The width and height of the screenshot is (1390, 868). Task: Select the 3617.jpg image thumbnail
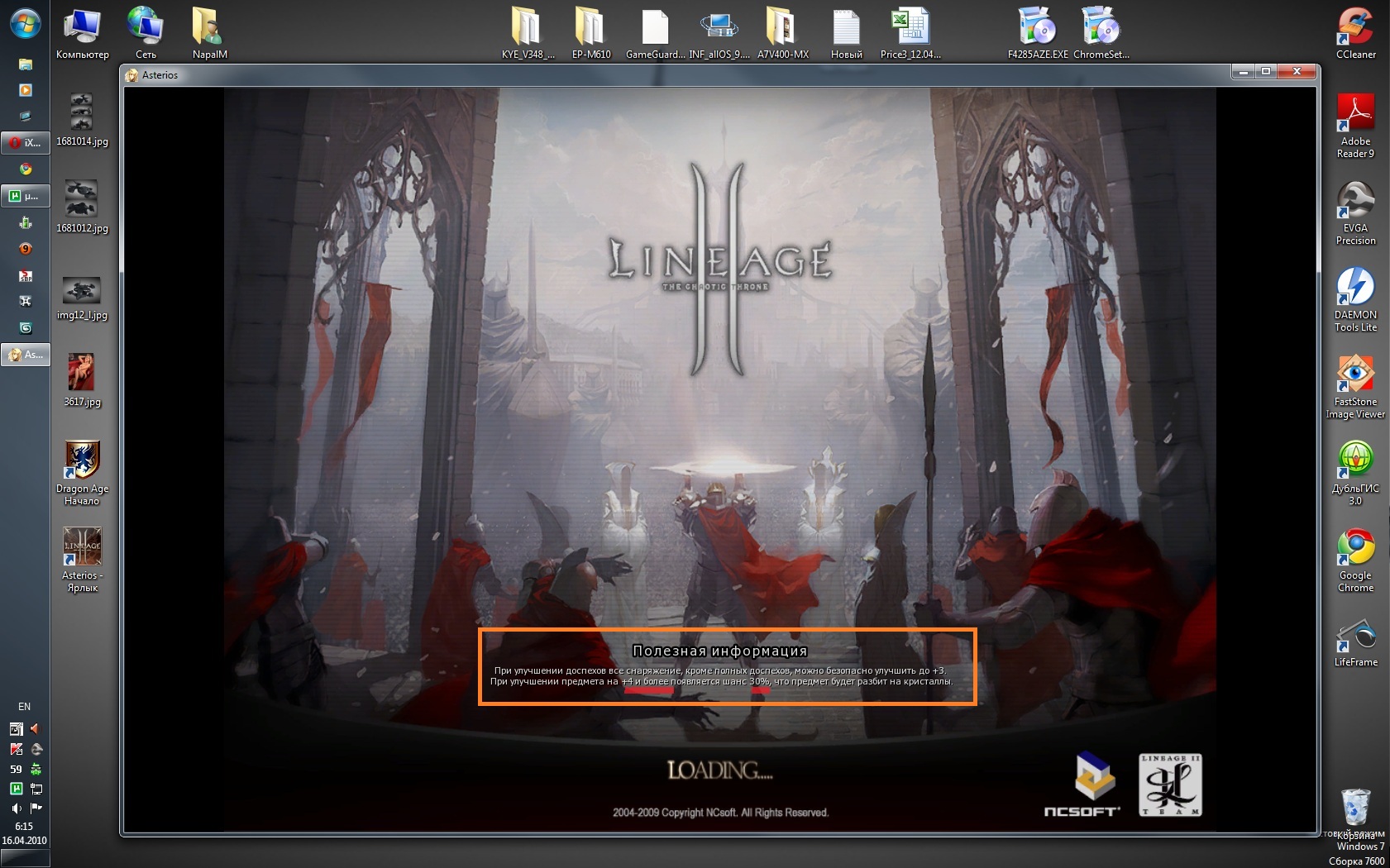(x=82, y=380)
